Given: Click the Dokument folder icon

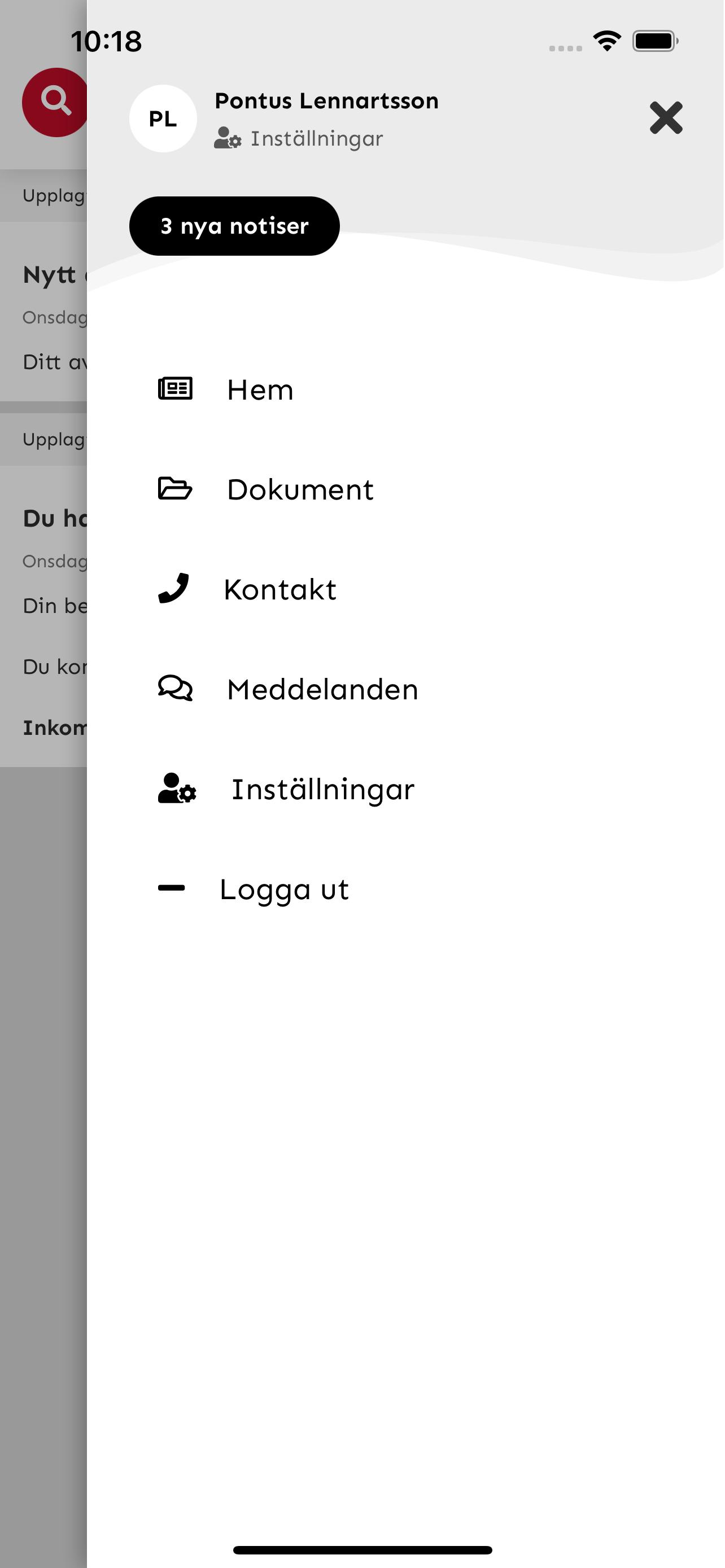Looking at the screenshot, I should click(175, 488).
